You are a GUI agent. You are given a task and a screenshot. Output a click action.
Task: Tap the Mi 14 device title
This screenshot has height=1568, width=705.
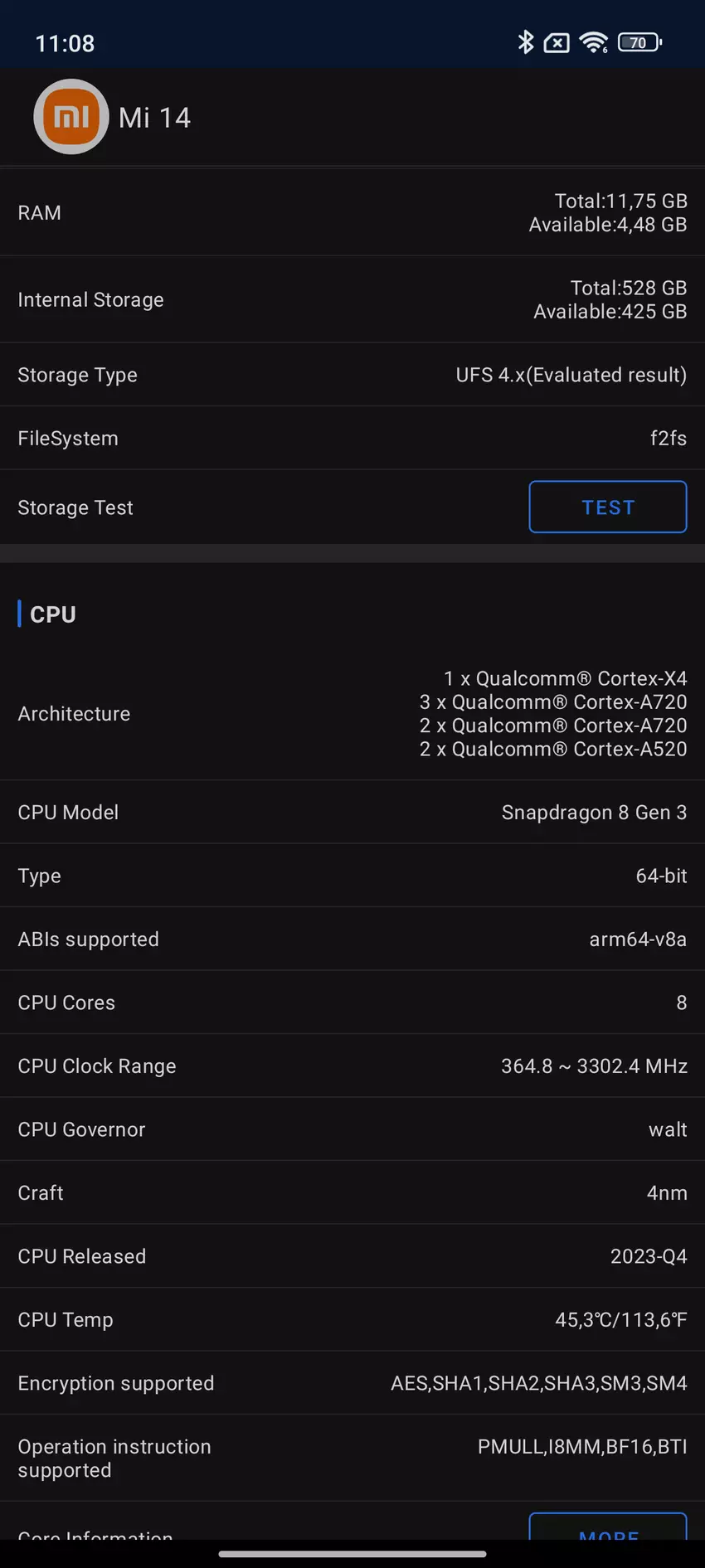click(x=154, y=118)
